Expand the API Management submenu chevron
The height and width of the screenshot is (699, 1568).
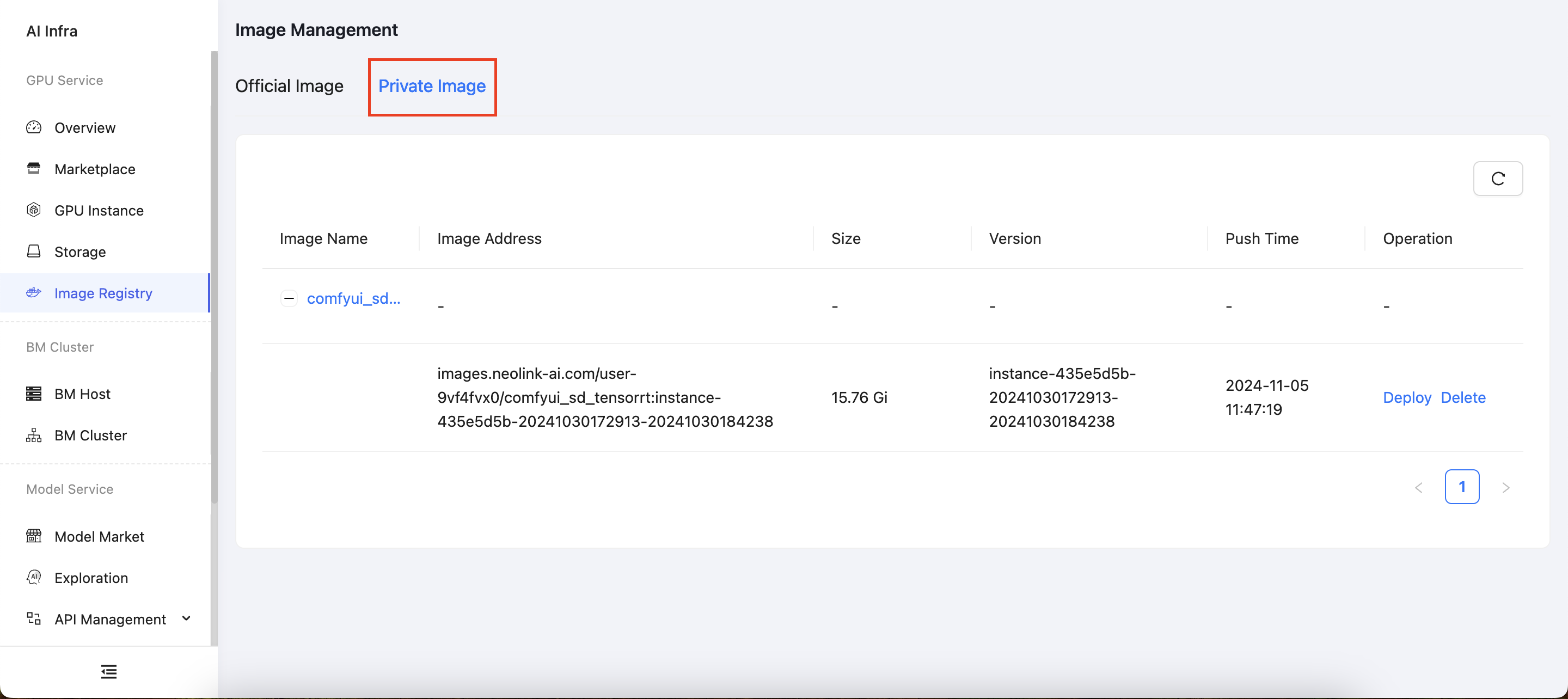click(x=186, y=618)
